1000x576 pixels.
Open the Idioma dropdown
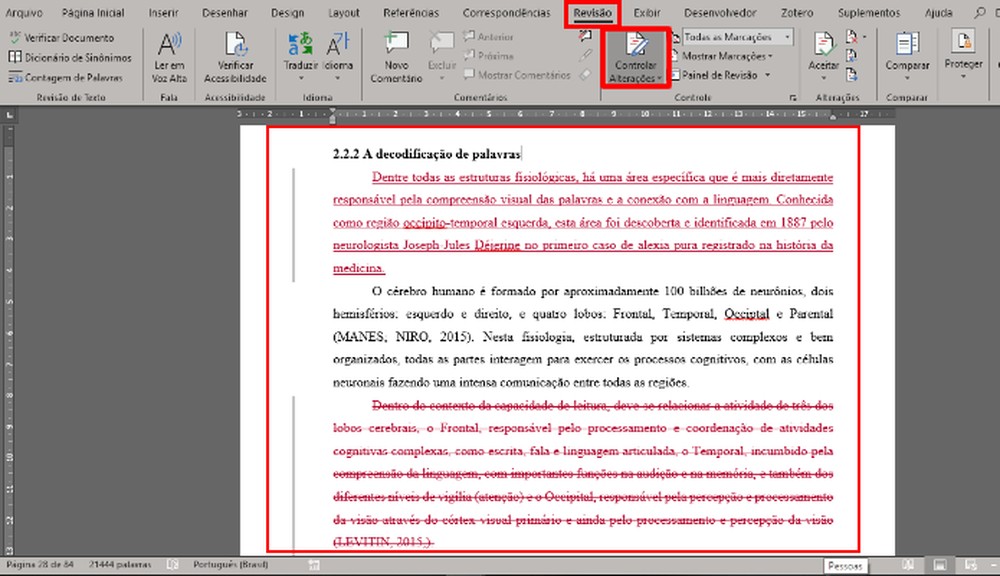pyautogui.click(x=338, y=57)
